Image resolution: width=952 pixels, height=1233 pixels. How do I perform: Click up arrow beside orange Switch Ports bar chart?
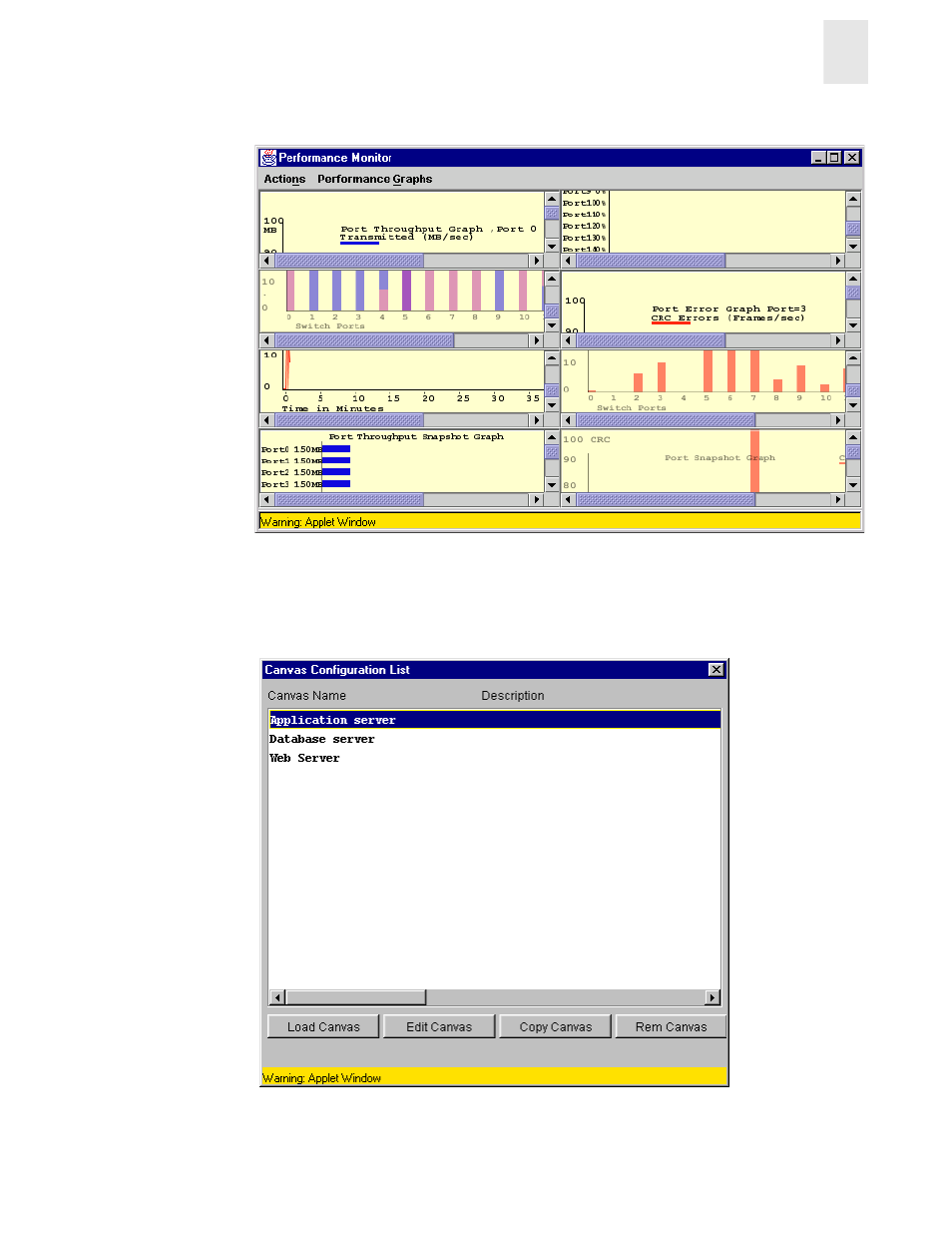pos(853,358)
